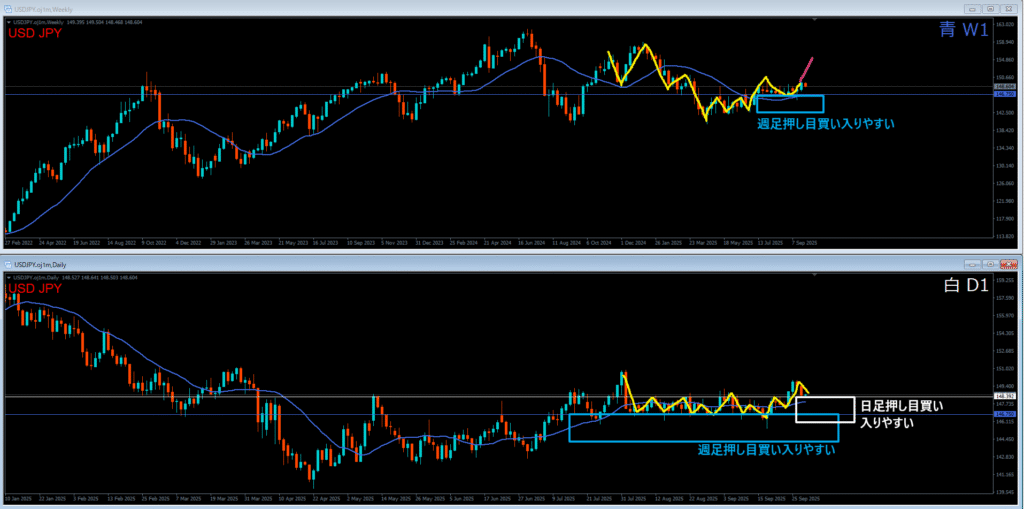Click the 31 Jul 2025 date on the Daily time axis
Image resolution: width=1024 pixels, height=509 pixels.
[635, 498]
